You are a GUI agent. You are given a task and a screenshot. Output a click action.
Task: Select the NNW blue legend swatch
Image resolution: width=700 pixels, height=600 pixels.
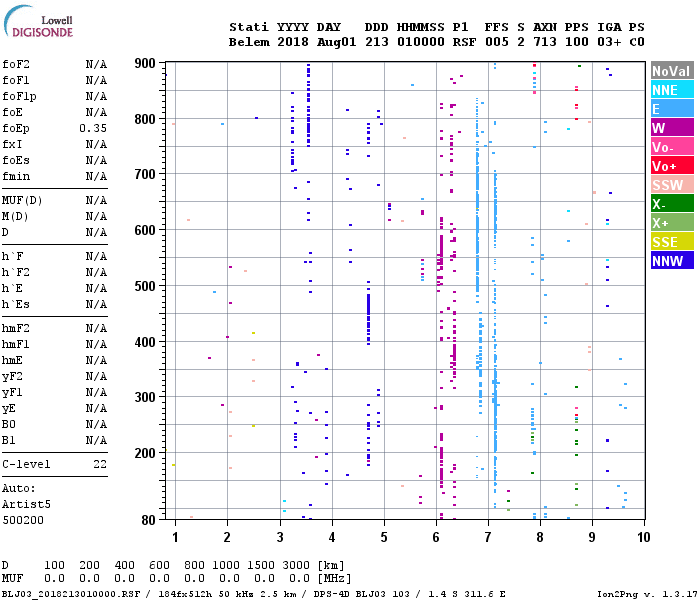672,261
